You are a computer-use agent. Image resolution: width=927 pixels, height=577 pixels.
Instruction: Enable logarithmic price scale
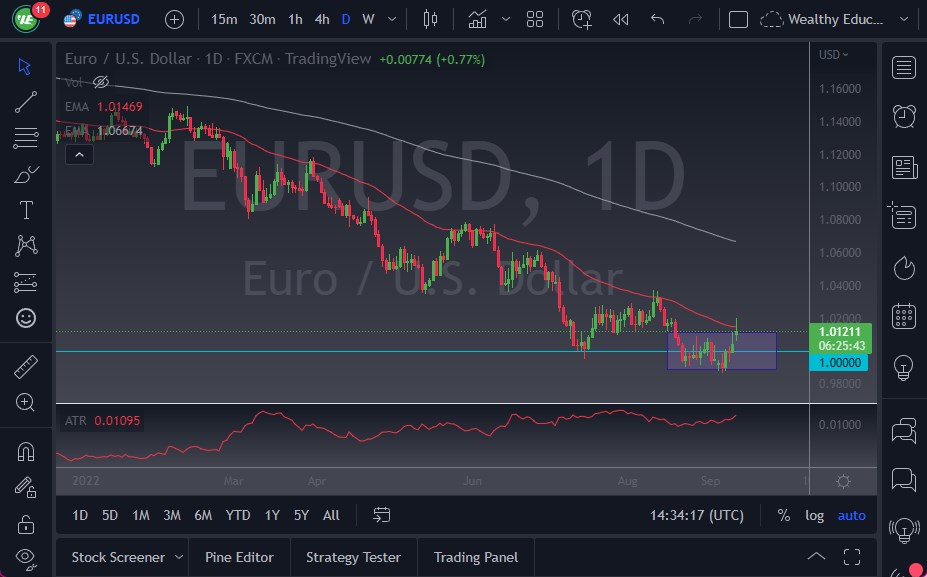(x=814, y=515)
